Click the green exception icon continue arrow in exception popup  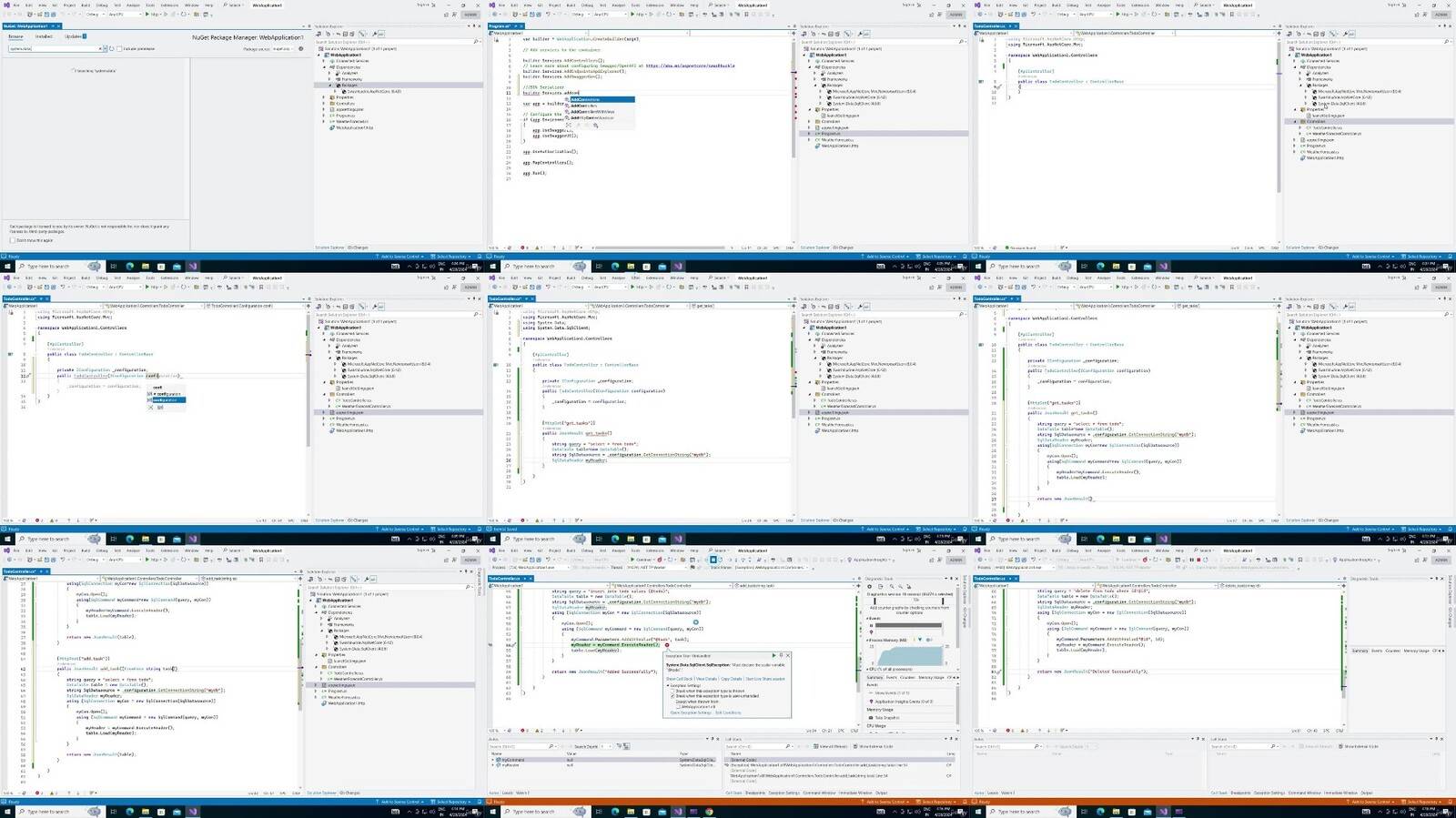[774, 655]
